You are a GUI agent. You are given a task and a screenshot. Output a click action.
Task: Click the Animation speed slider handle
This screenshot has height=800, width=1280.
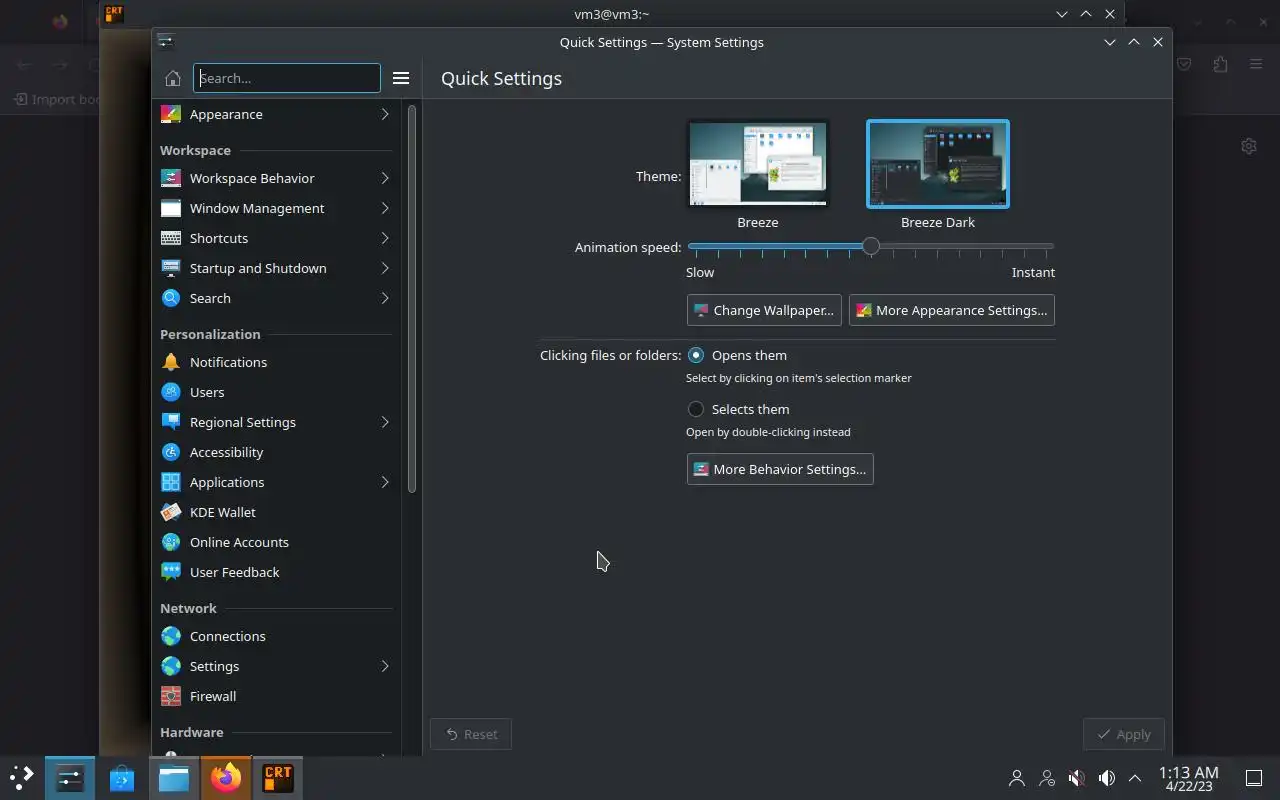pos(871,246)
